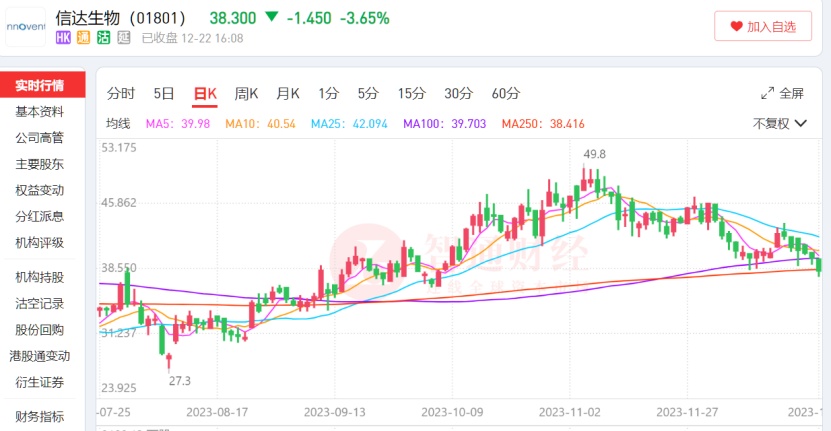
Task: Click the MA5: 39.98 legend
Action: pos(178,124)
